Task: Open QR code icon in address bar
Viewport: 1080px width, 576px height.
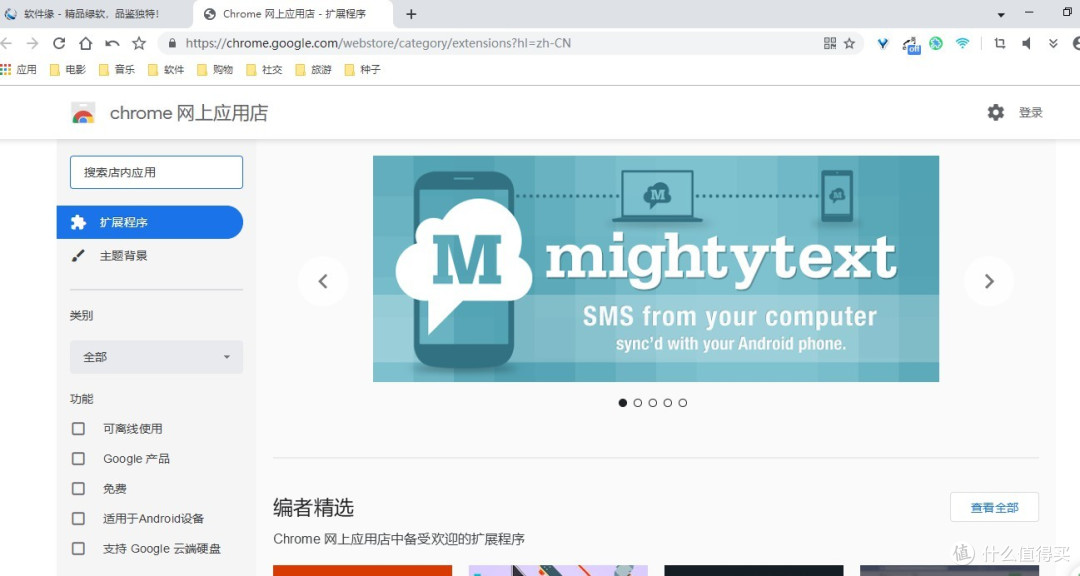Action: (830, 43)
